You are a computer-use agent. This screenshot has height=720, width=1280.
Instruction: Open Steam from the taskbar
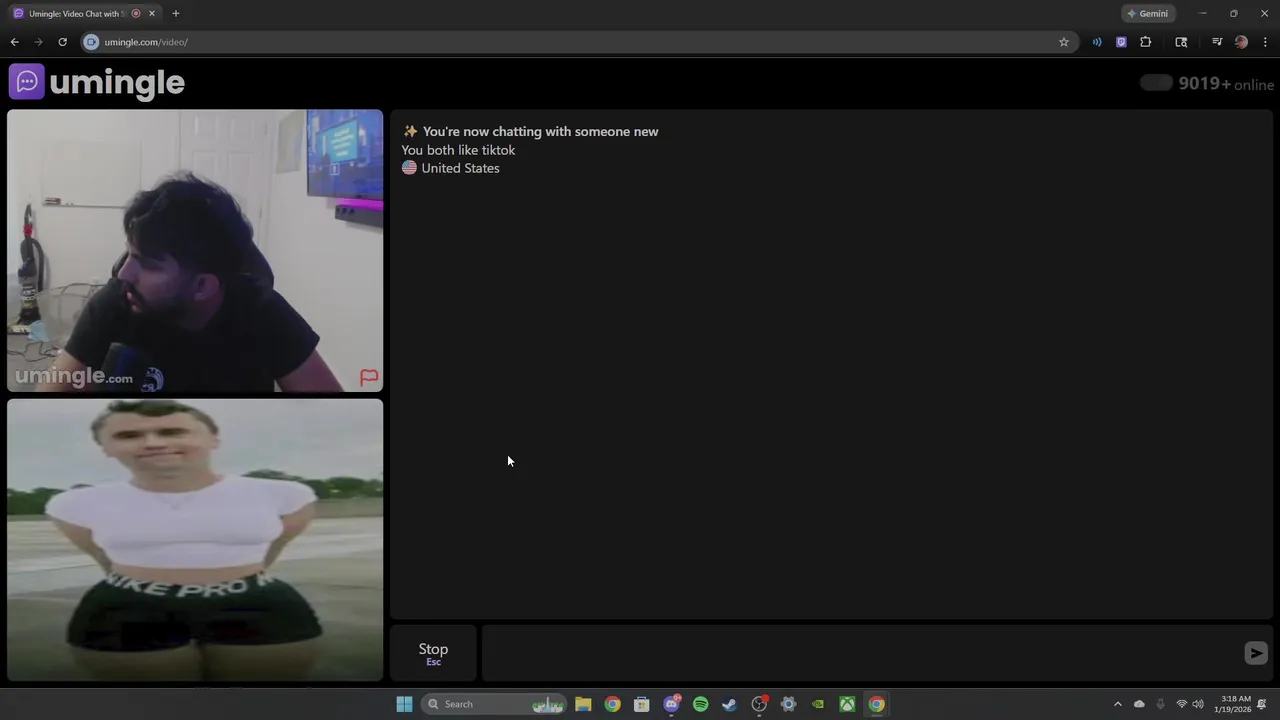tap(729, 704)
